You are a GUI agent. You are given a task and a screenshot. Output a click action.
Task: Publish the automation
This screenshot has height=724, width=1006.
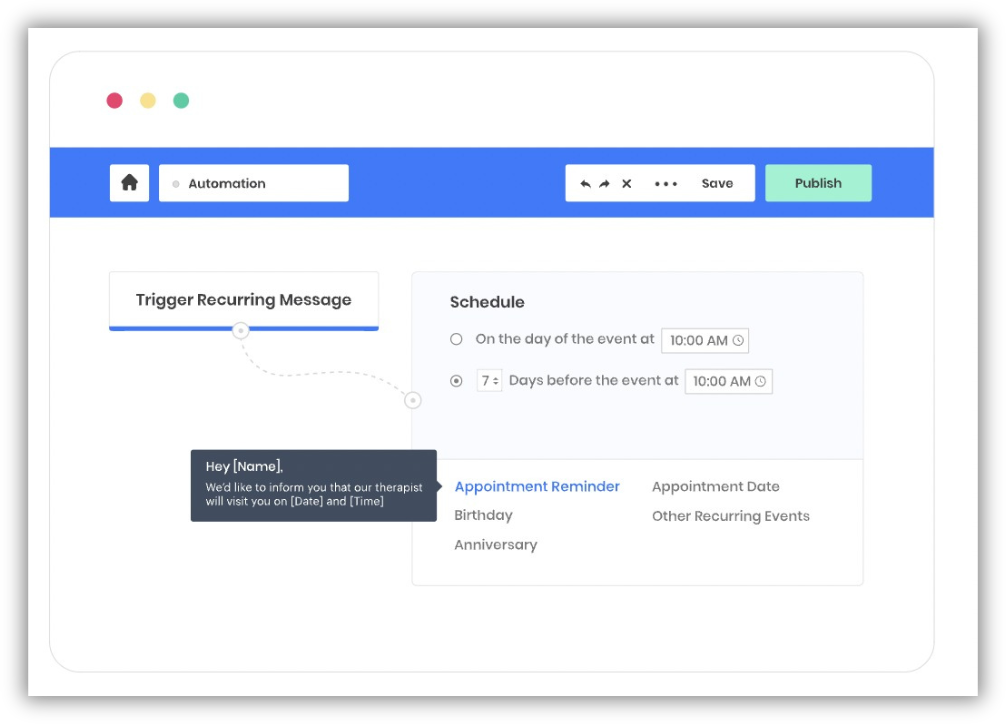[818, 183]
